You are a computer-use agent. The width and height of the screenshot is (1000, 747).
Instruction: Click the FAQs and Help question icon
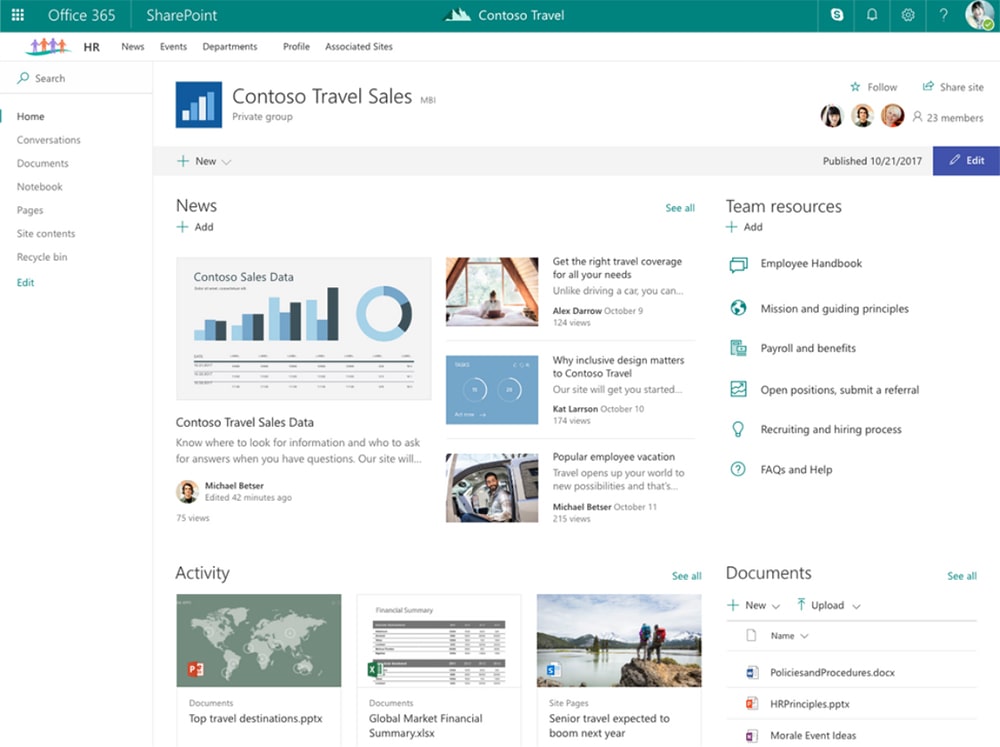[x=738, y=470]
